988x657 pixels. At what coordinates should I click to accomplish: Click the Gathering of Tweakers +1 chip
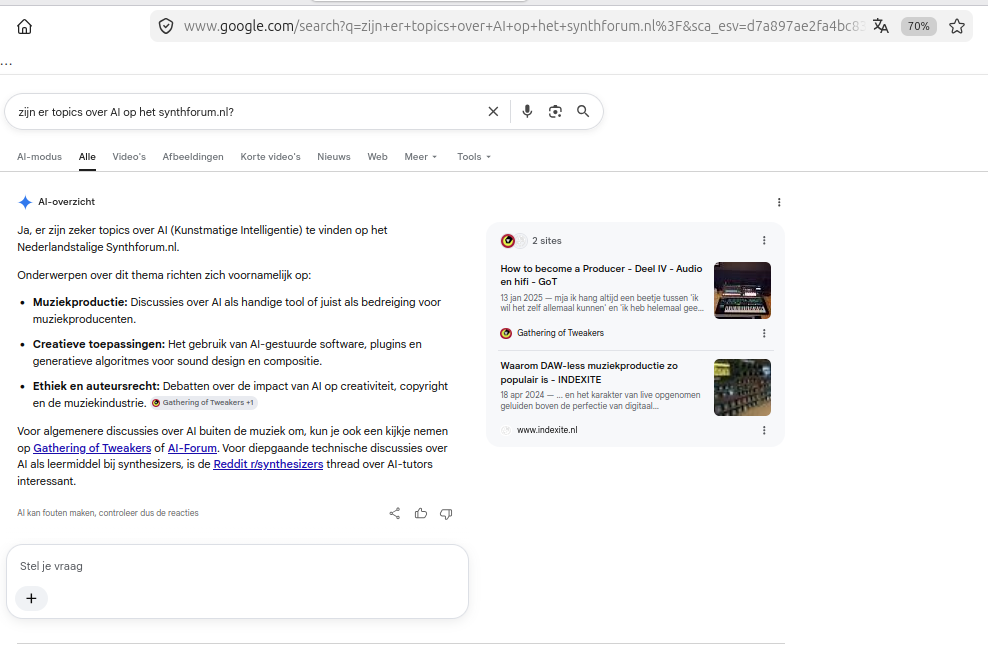point(204,403)
